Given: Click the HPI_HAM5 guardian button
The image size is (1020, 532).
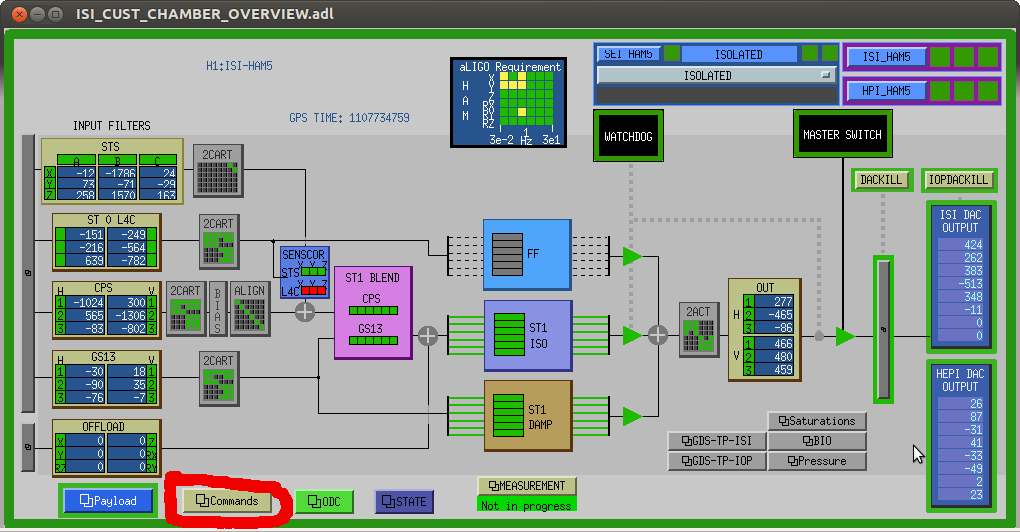Looking at the screenshot, I should [886, 91].
